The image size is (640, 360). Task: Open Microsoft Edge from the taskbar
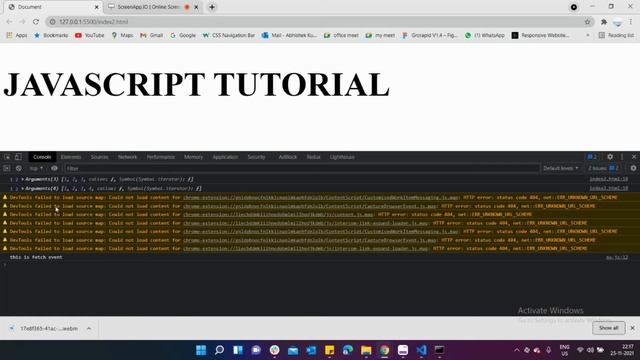348,350
